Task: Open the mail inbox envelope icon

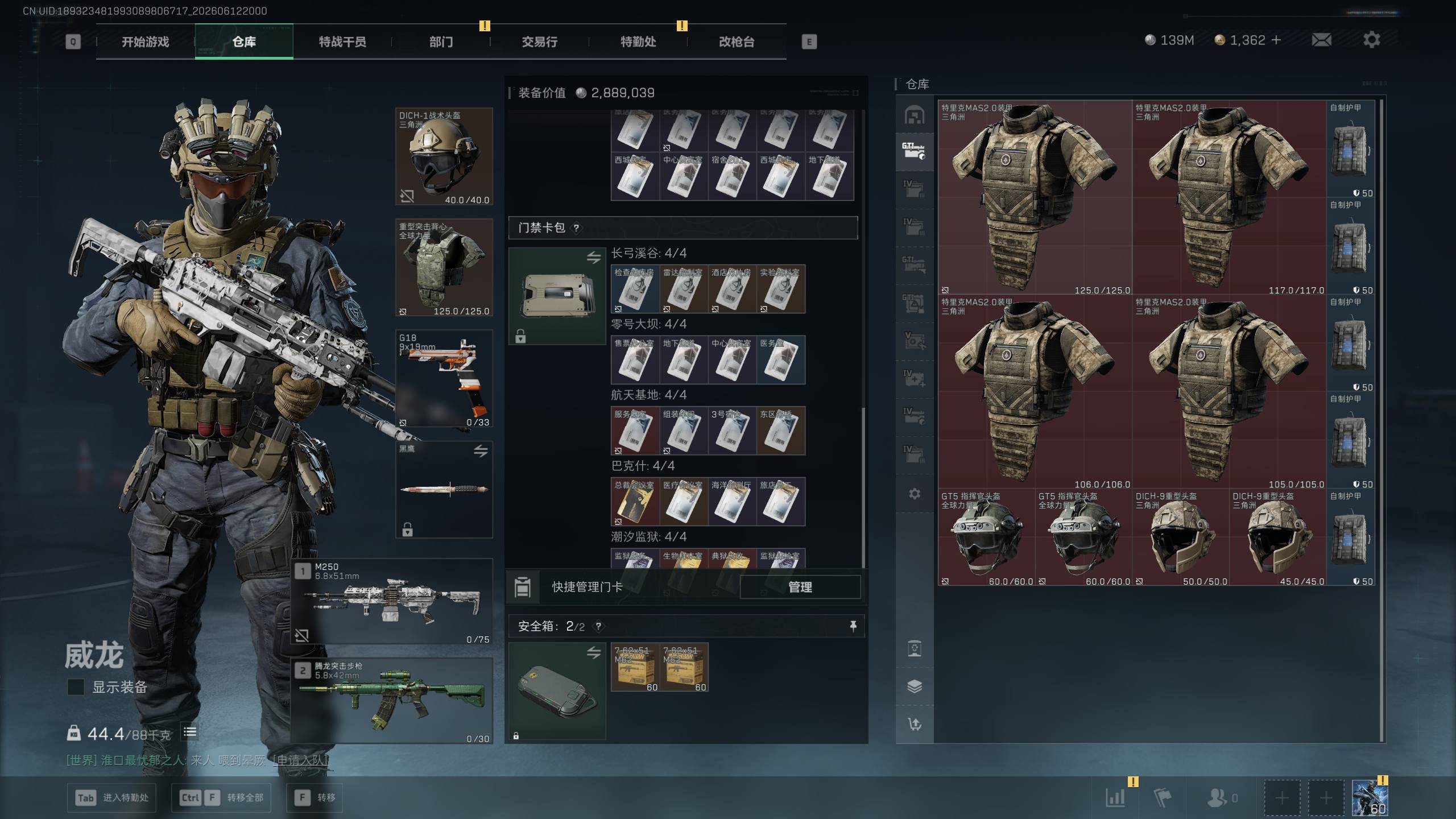Action: 1321,40
